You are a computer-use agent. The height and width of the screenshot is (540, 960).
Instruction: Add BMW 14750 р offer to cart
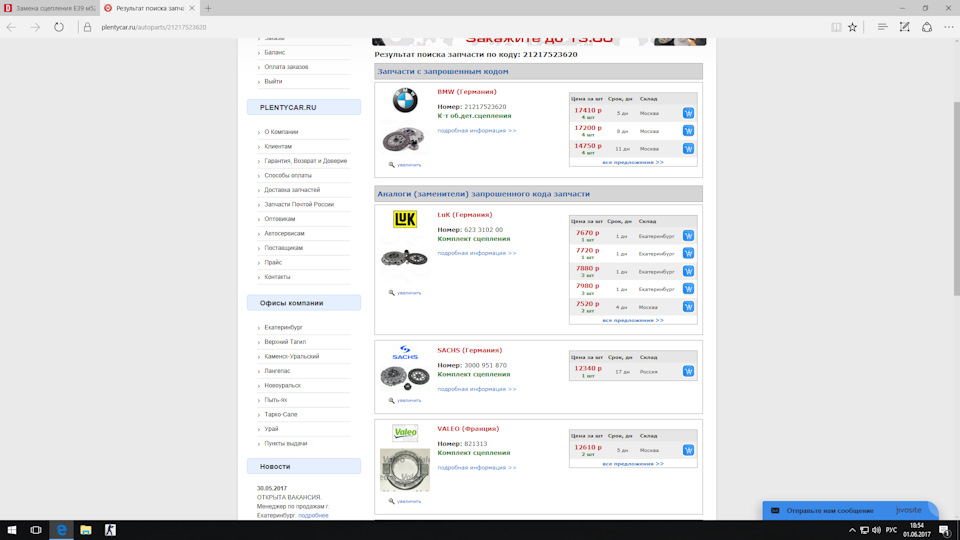(x=688, y=149)
